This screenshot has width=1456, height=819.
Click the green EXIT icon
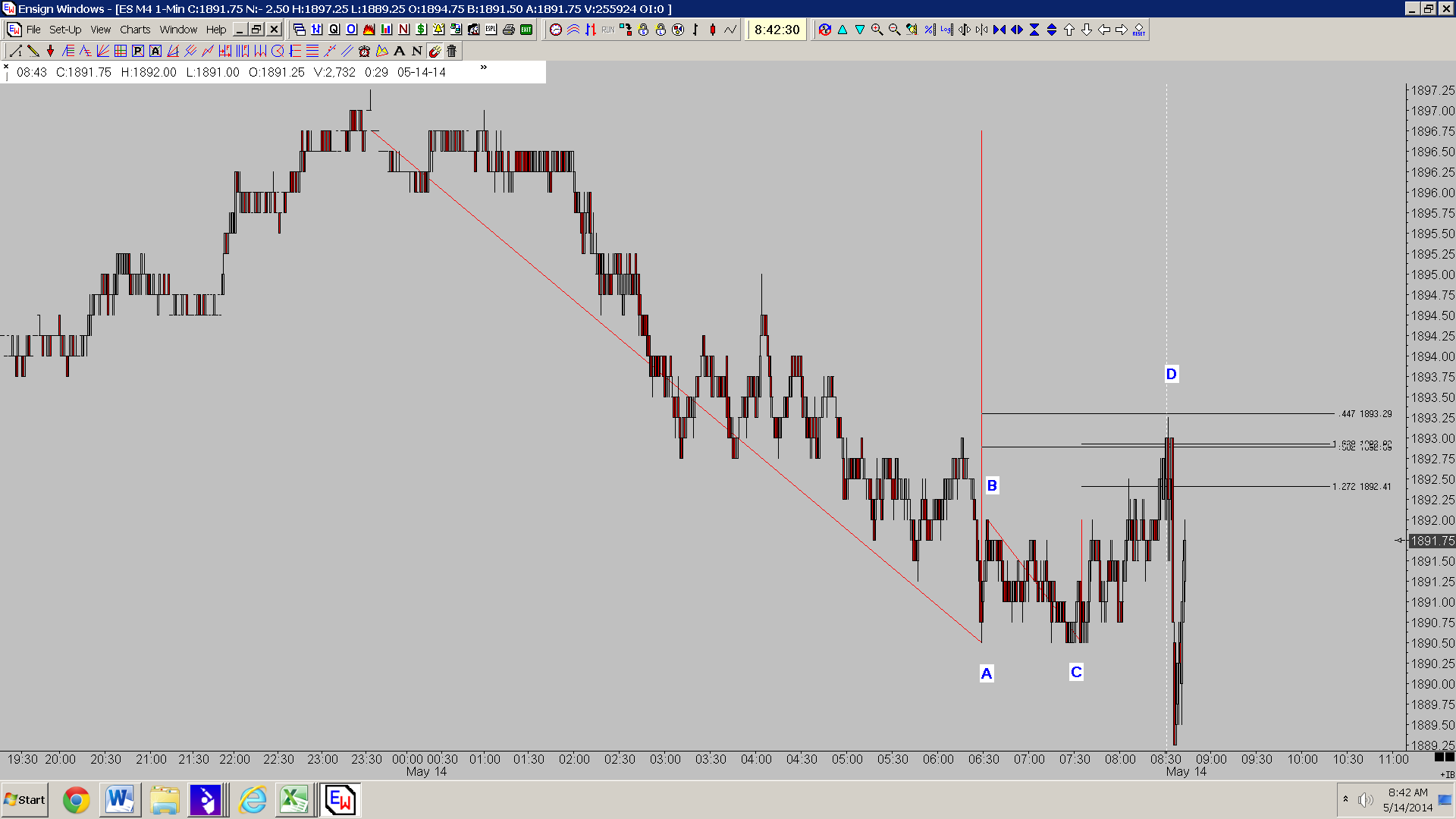click(x=526, y=30)
